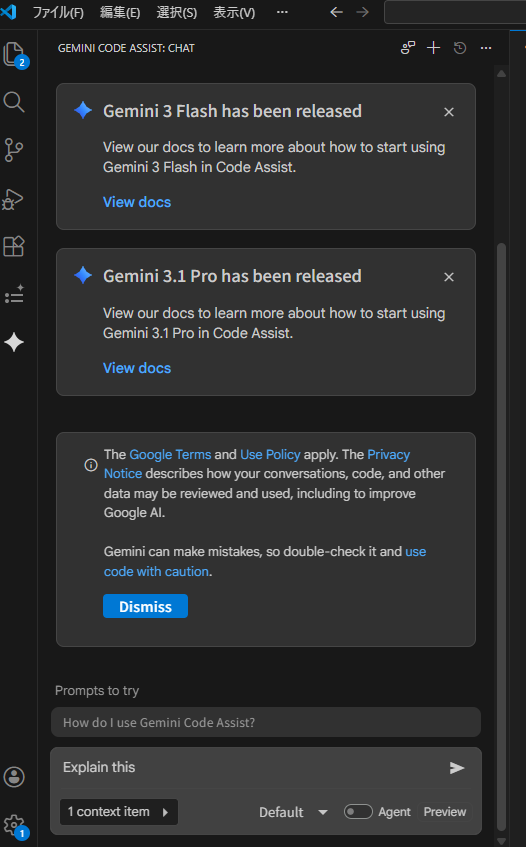The height and width of the screenshot is (847, 526).
Task: Click the Dismiss button
Action: 145,606
